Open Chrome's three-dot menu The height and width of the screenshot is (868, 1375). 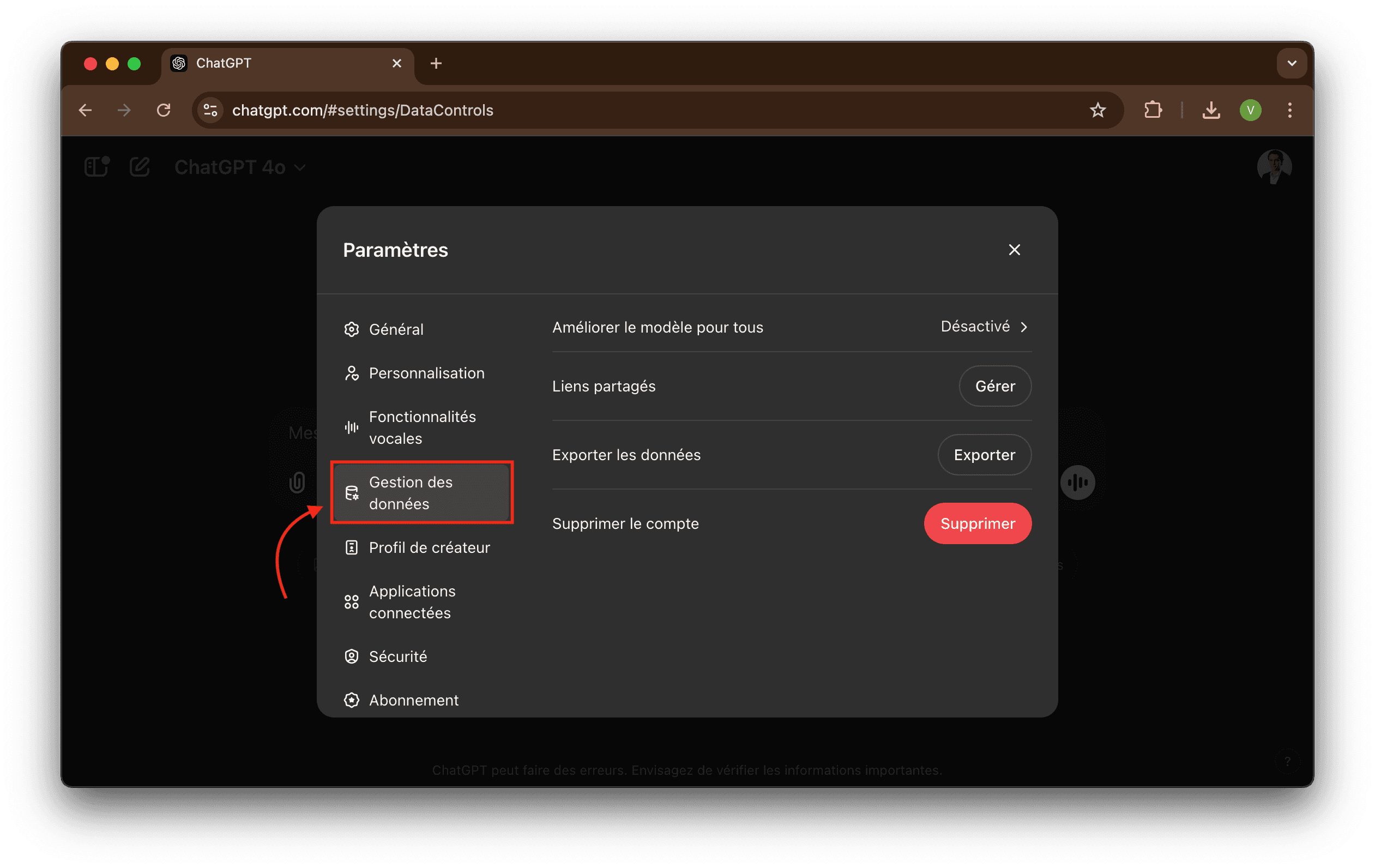click(1289, 110)
